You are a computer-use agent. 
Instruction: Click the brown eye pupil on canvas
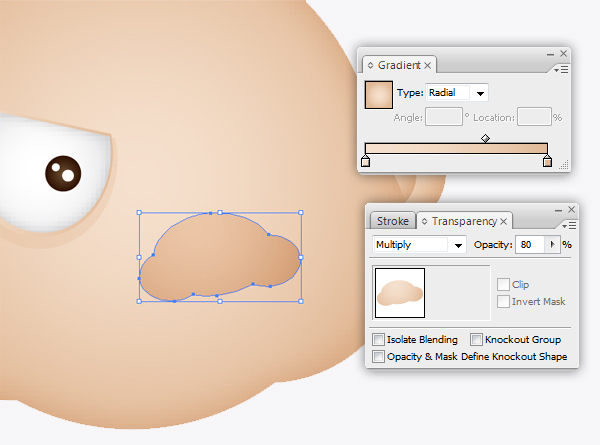pos(63,173)
